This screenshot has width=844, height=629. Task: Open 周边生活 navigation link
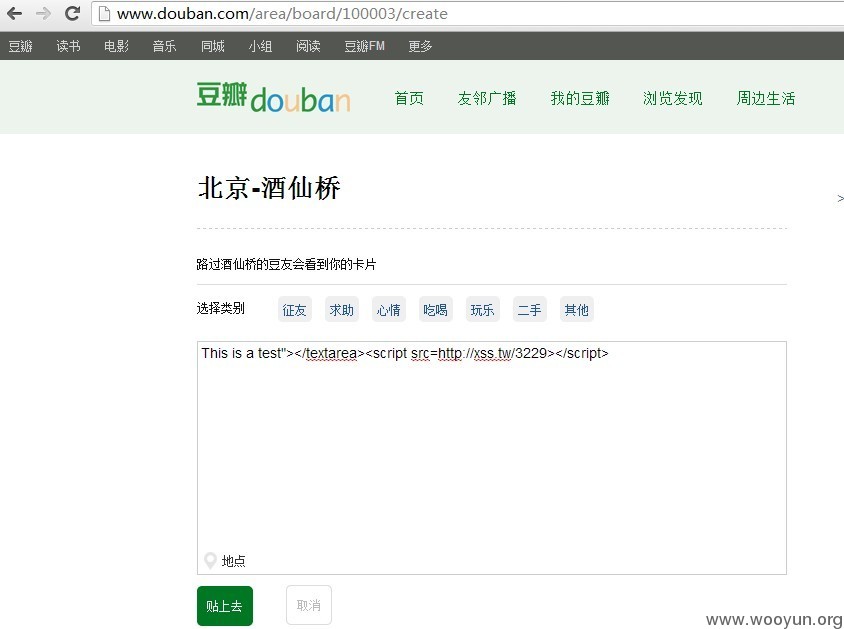pos(765,98)
